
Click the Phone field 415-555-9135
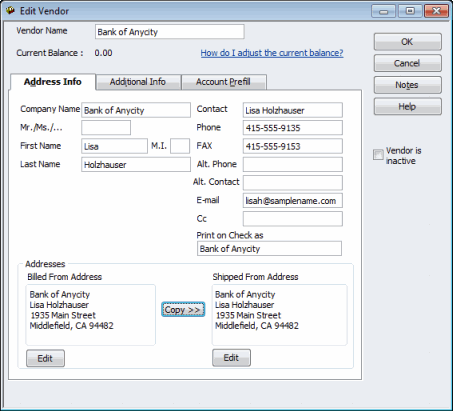pos(293,128)
